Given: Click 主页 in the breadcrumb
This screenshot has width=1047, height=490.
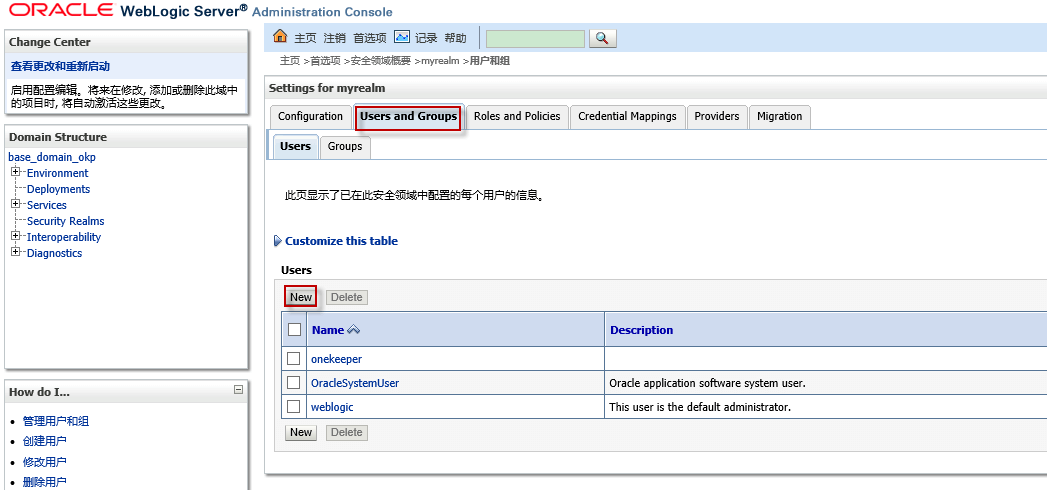Looking at the screenshot, I should click(x=290, y=61).
